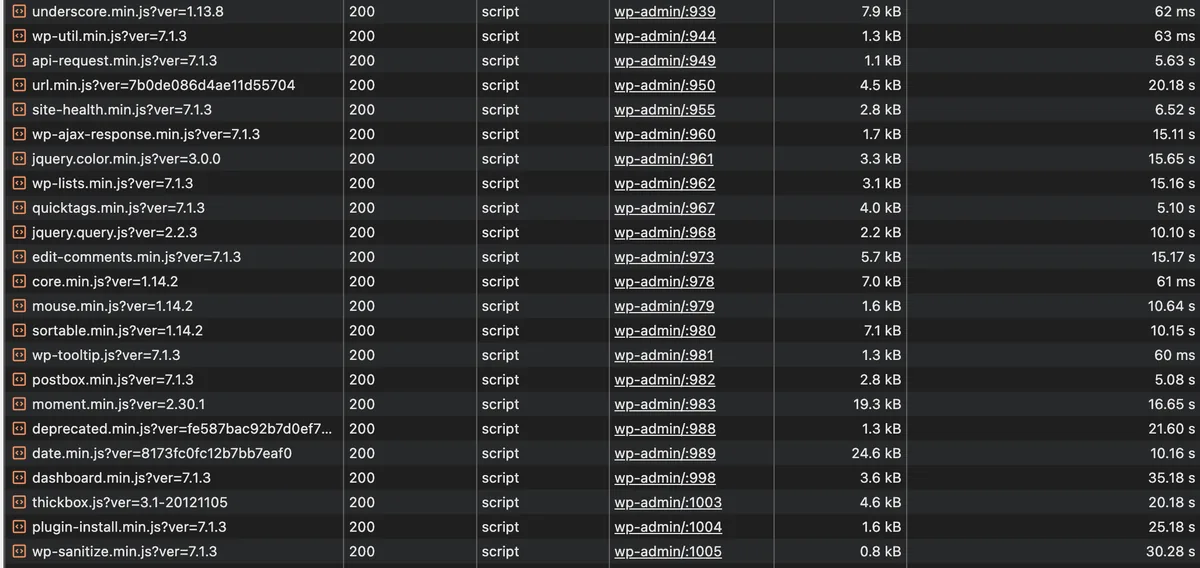Click script icon beside thickbox.js
Screen dimensions: 1200x568
18,503
